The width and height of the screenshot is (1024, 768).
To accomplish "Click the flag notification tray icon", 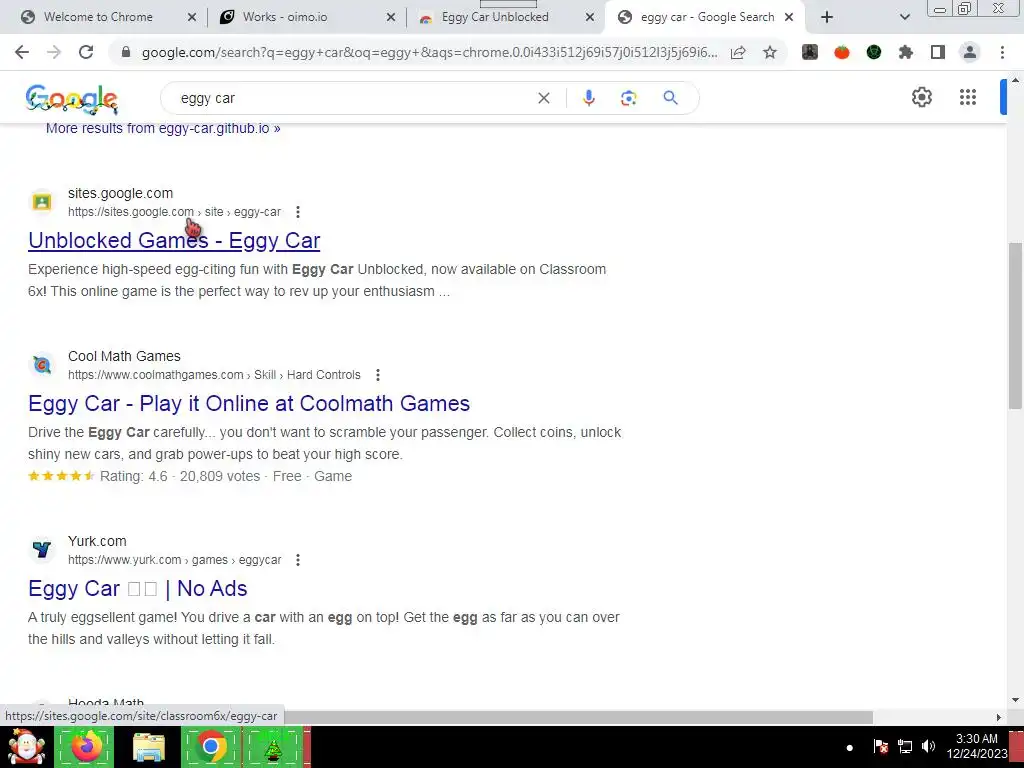I will pyautogui.click(x=880, y=746).
